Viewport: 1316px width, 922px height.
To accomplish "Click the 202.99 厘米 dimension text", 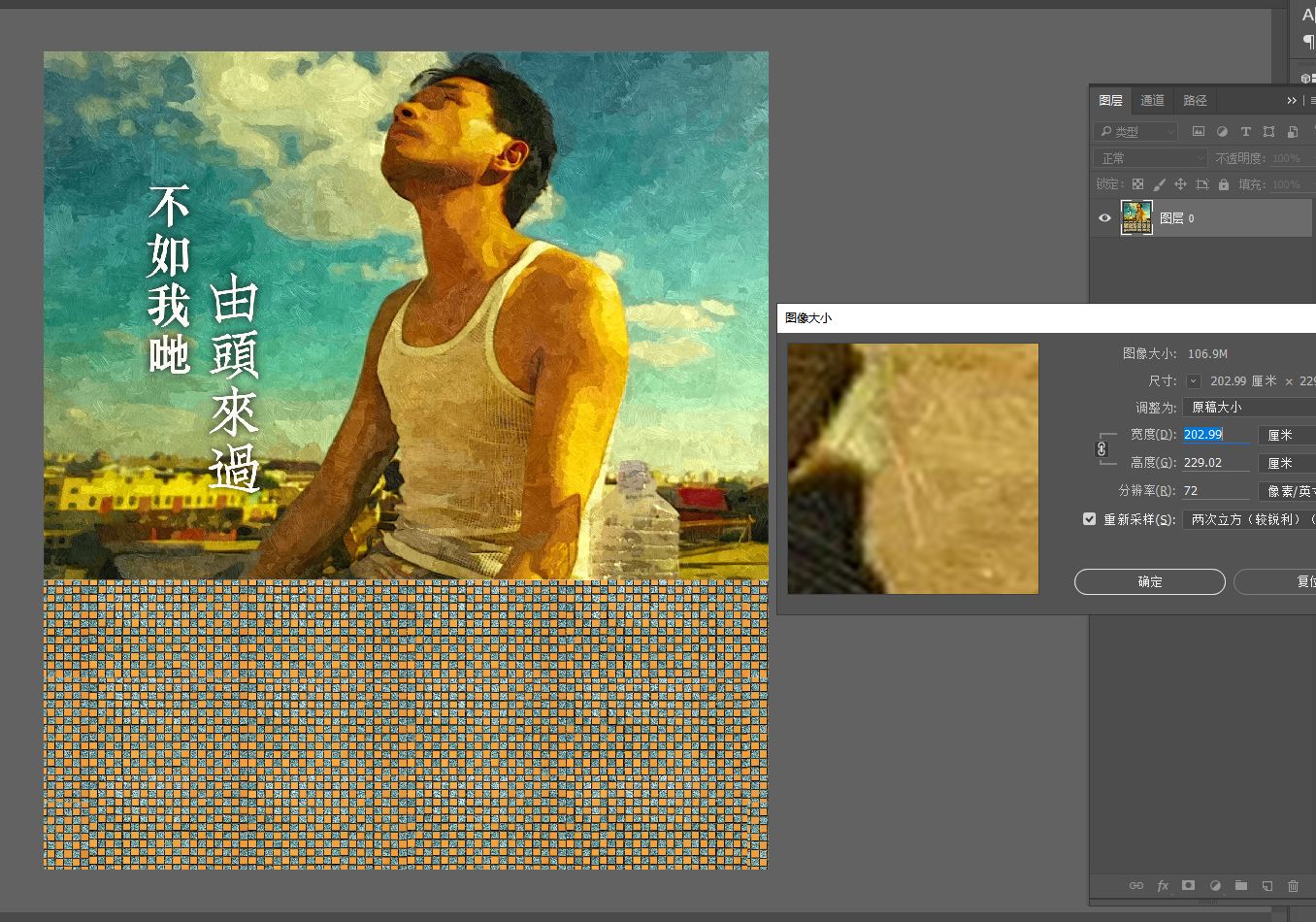I will pyautogui.click(x=1243, y=381).
